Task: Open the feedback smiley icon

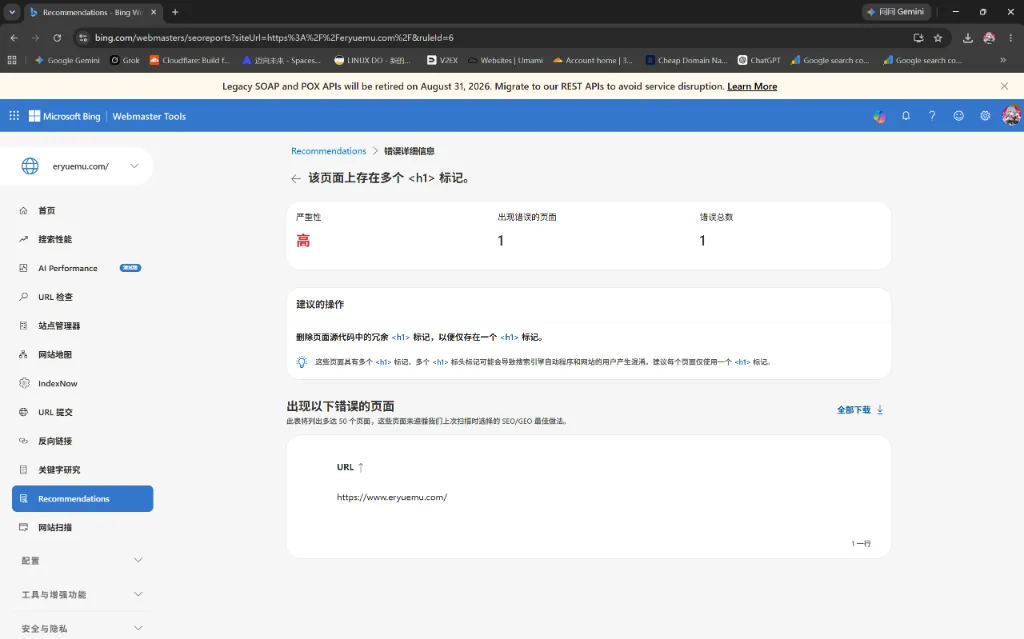Action: tap(958, 116)
